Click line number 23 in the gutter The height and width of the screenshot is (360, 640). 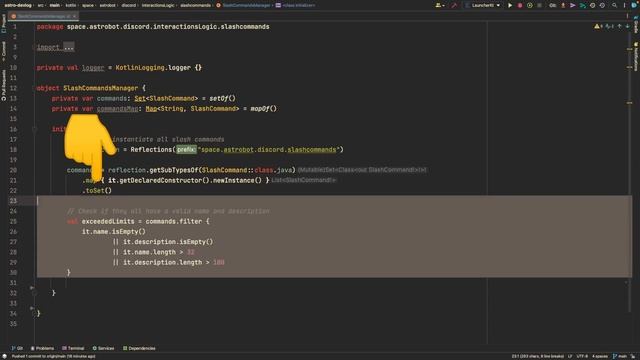pos(13,201)
